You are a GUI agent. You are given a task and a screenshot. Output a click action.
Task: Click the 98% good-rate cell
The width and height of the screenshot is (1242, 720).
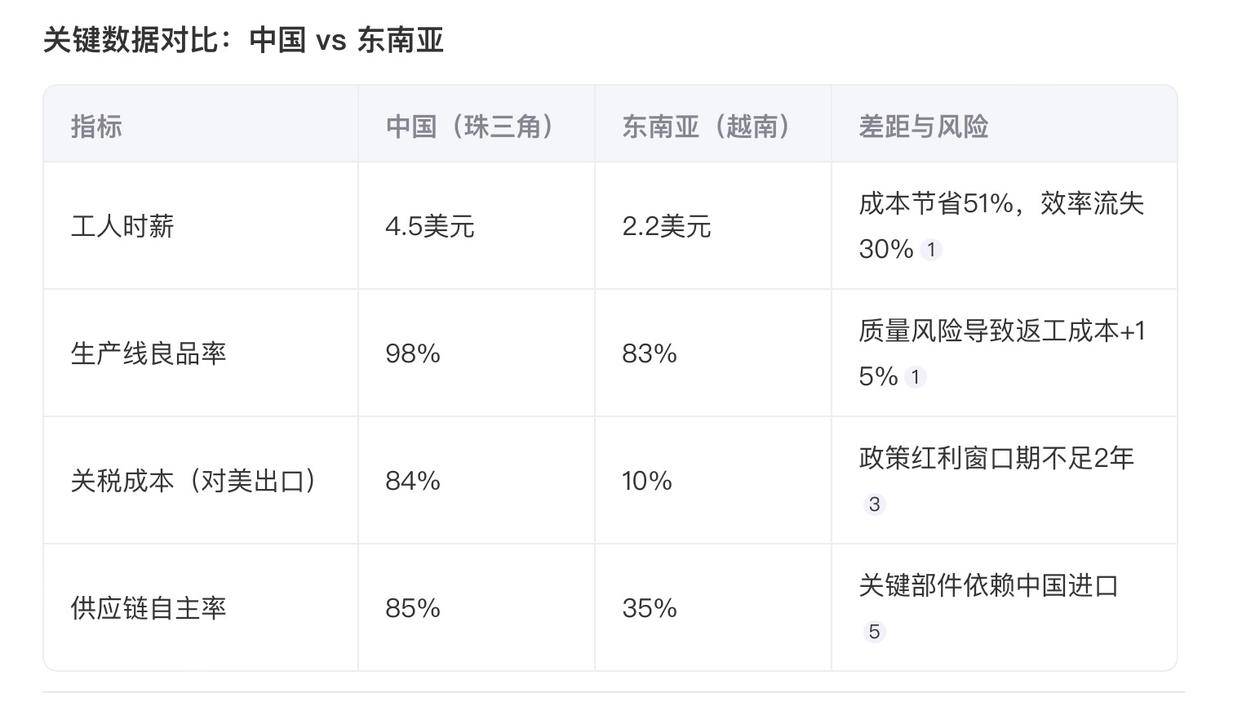point(413,353)
